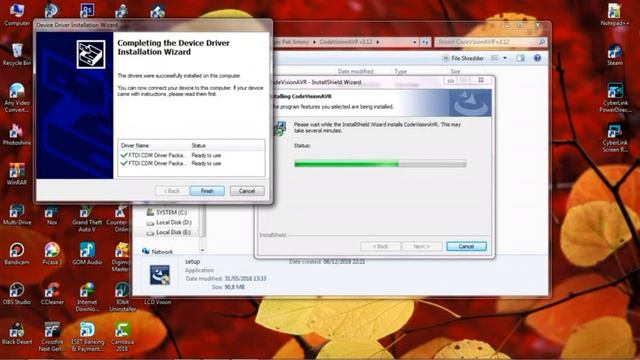Viewport: 640px width, 360px height.
Task: Click the CodeVisionAVR install progress bar
Action: click(x=380, y=164)
